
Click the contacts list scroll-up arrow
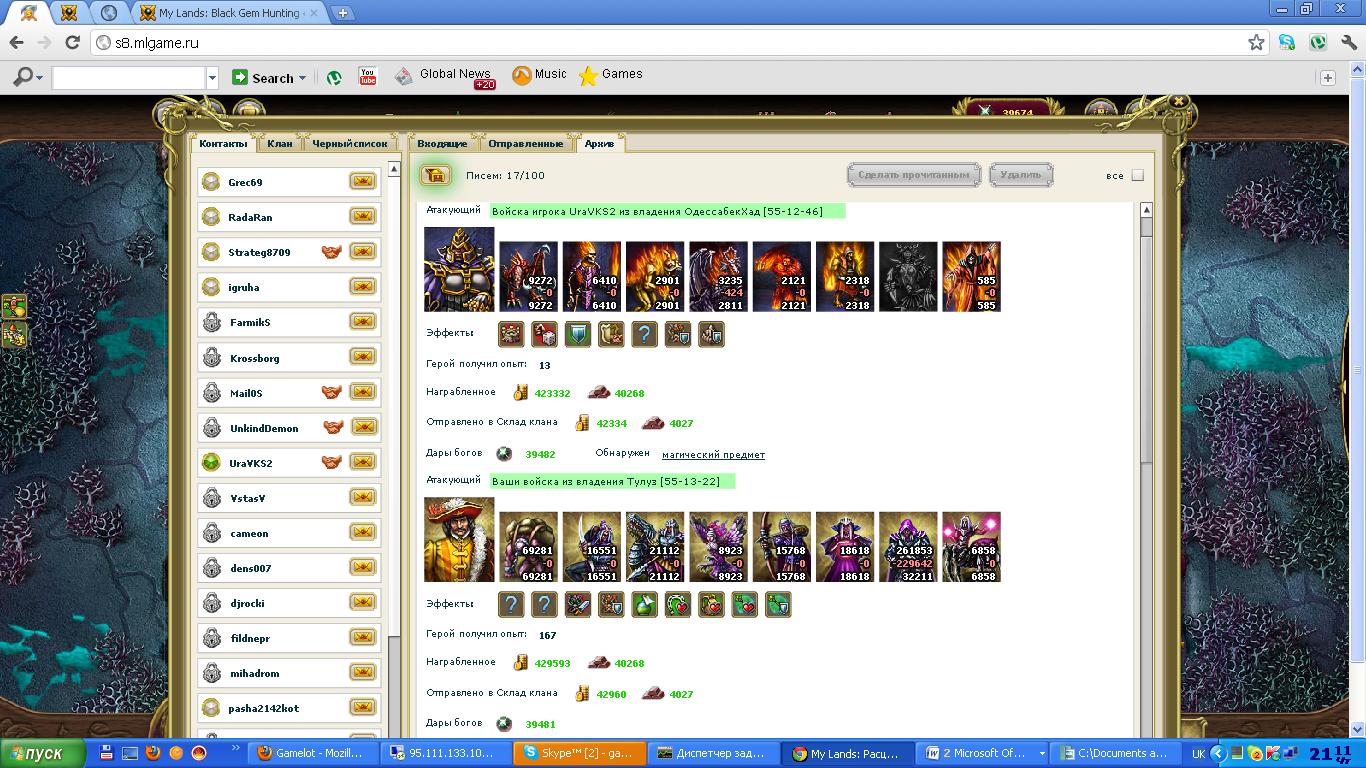(394, 169)
